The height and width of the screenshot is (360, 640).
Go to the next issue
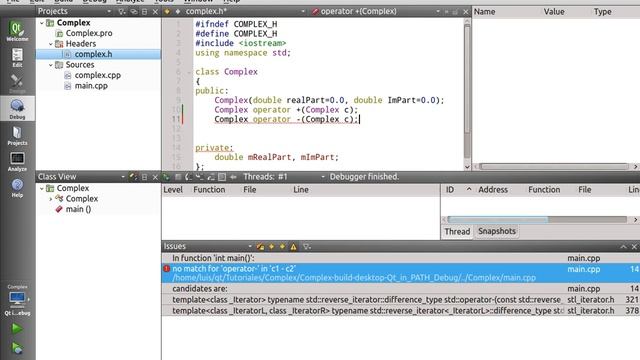pos(282,247)
